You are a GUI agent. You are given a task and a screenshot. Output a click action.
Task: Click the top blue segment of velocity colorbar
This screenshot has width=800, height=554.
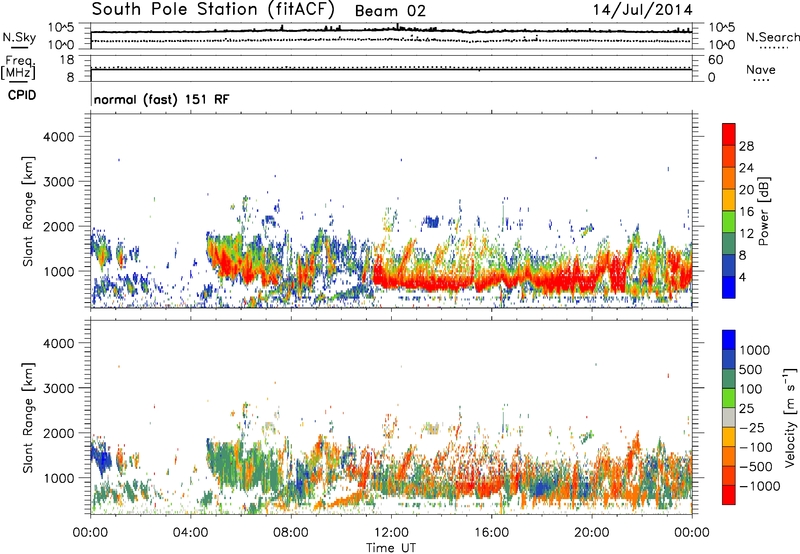729,340
